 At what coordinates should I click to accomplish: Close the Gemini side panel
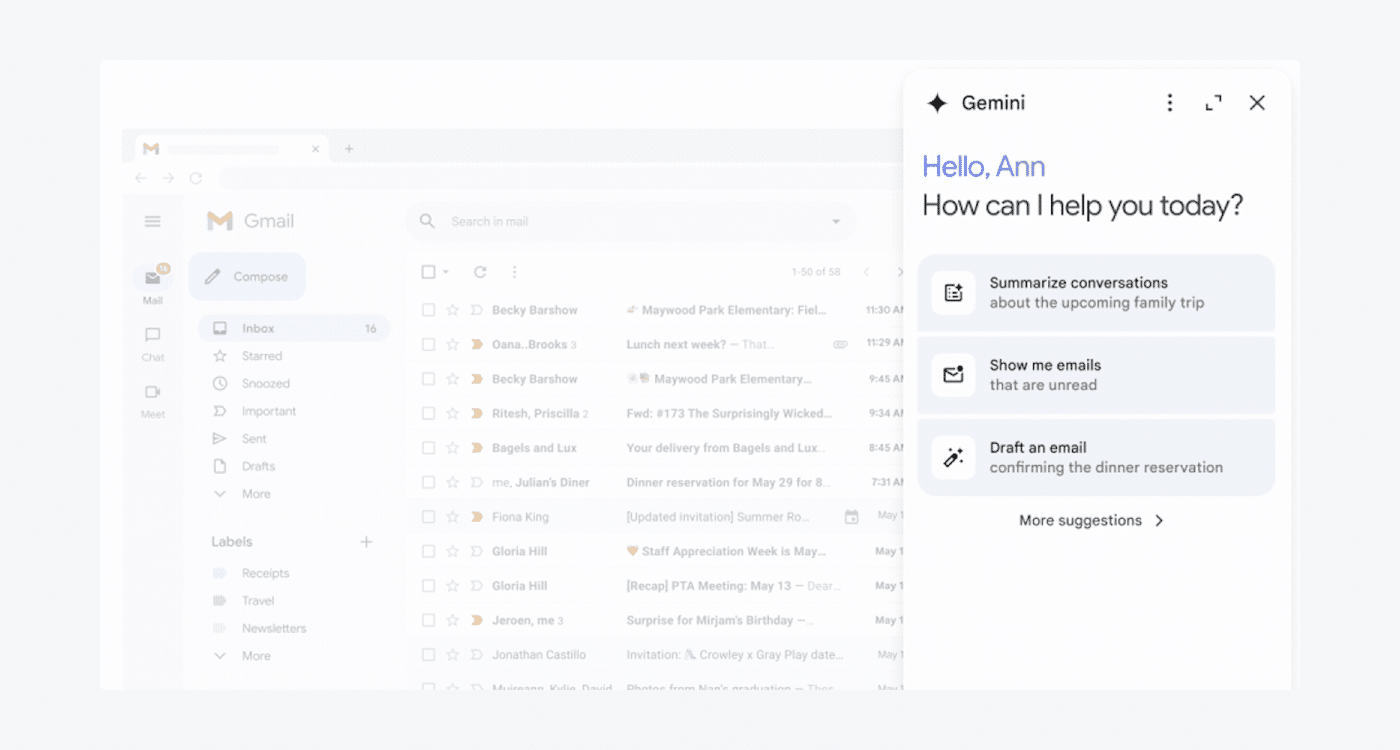(1257, 103)
